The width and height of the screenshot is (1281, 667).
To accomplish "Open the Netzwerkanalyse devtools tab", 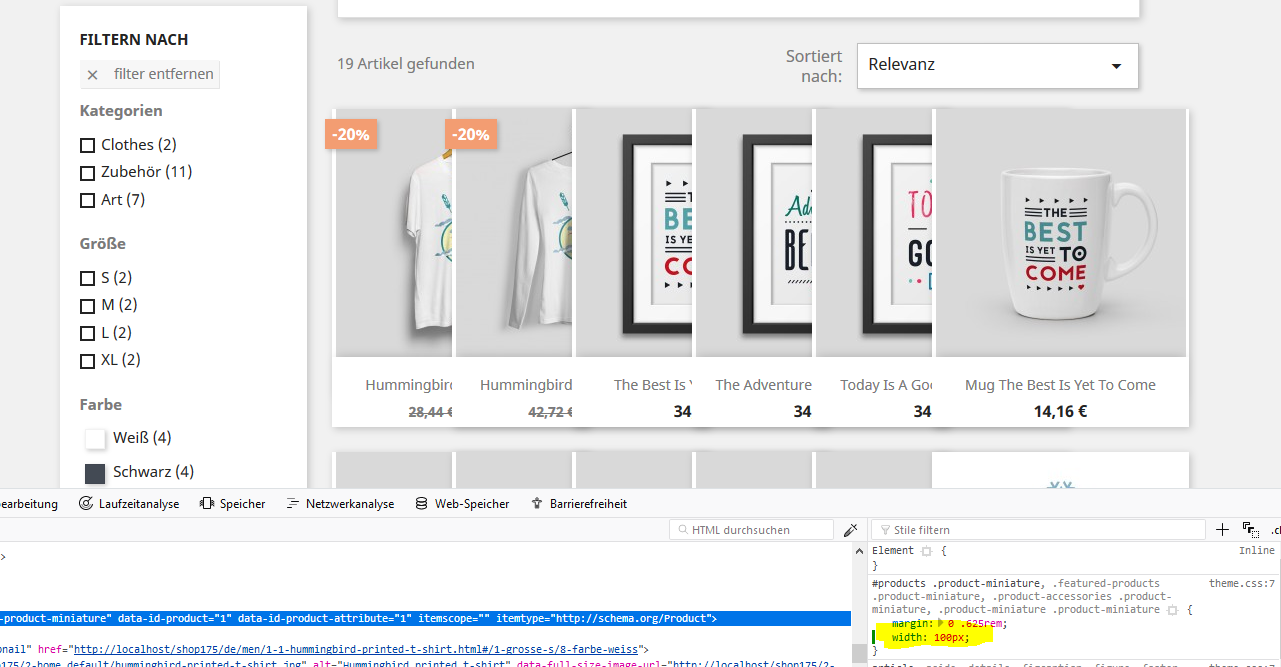I will pos(340,504).
